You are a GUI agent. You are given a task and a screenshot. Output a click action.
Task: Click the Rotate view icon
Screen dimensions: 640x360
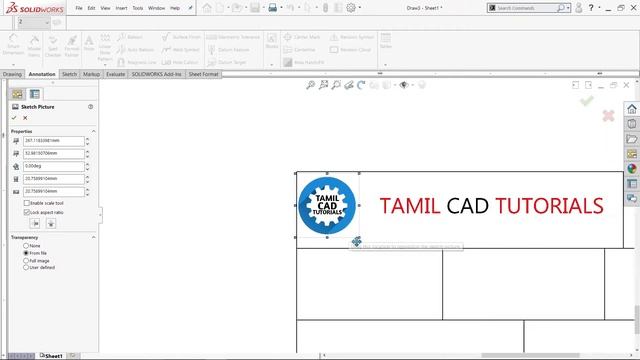(361, 85)
